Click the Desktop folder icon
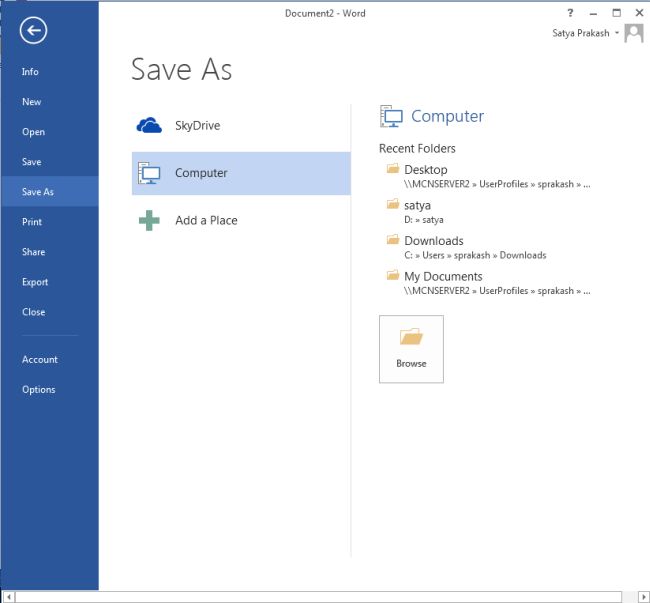The image size is (650, 603). 393,168
